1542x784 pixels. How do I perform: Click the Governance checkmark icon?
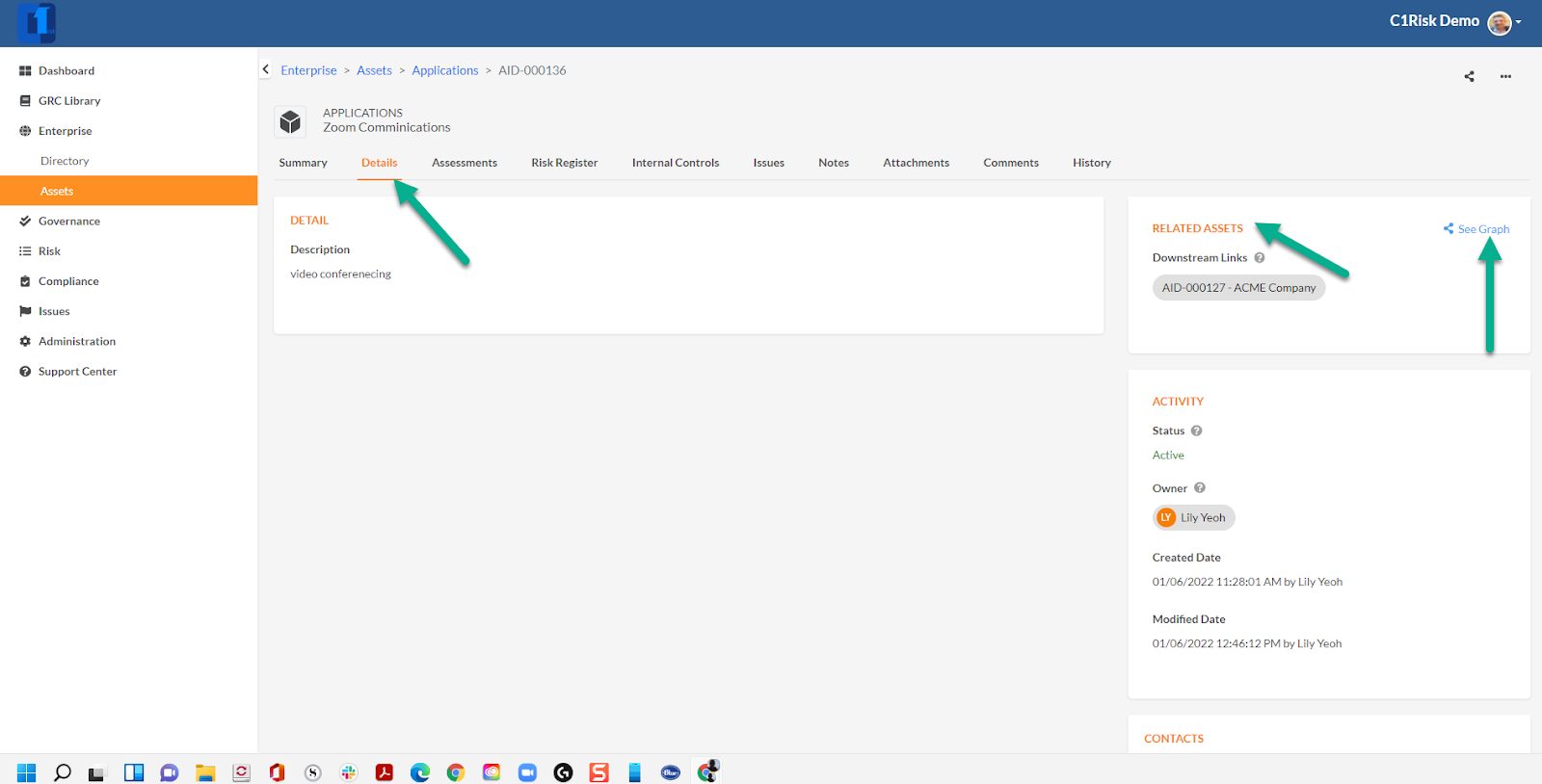25,221
